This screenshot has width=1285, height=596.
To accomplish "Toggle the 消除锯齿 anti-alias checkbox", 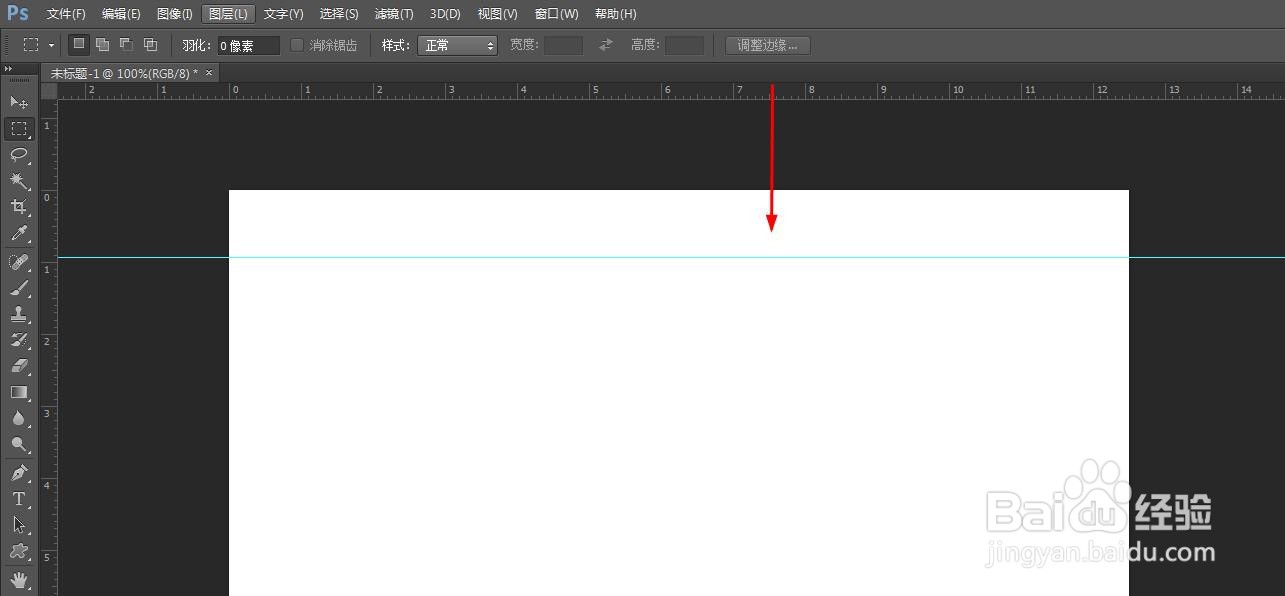I will [x=297, y=45].
